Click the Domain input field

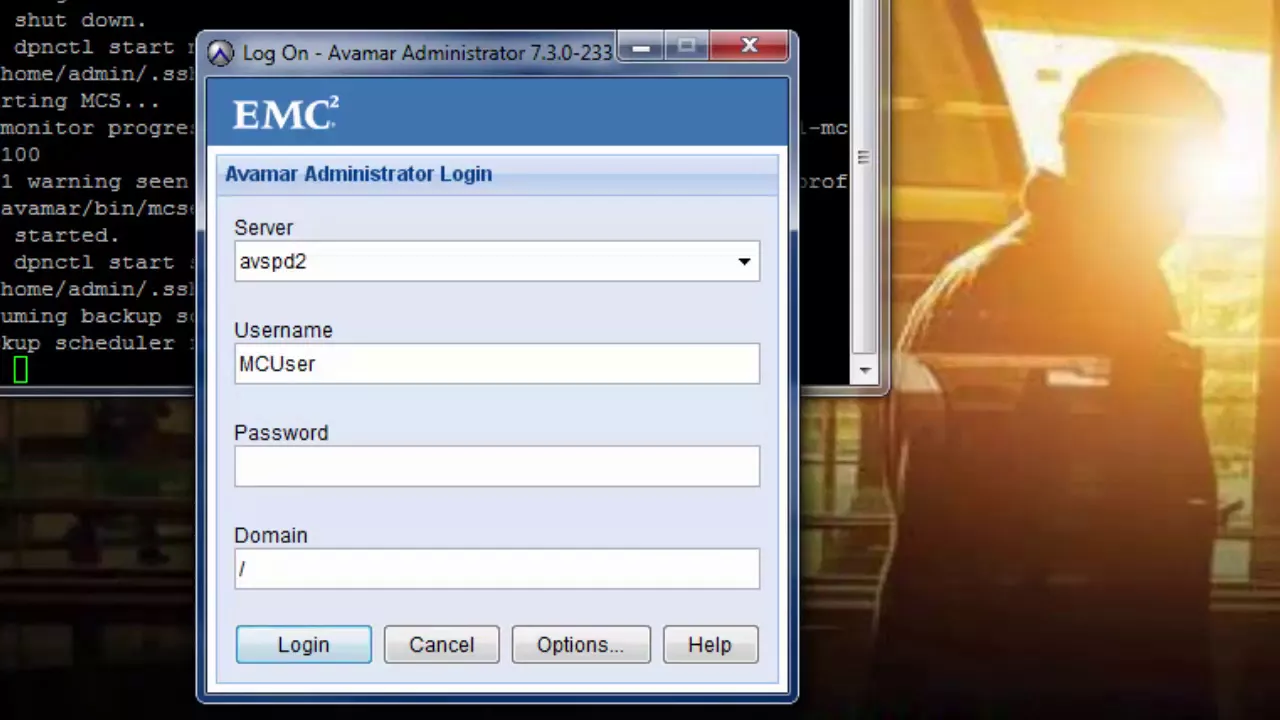pos(497,569)
